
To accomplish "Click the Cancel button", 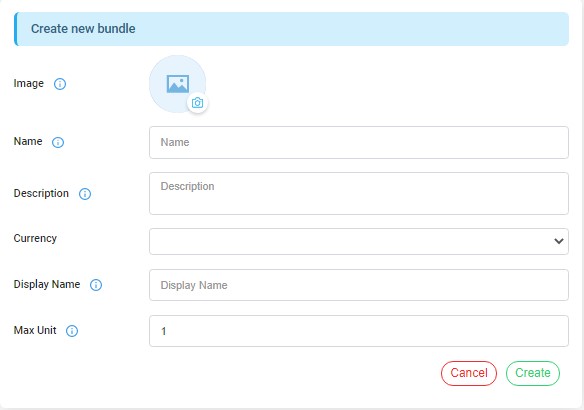I will [x=469, y=373].
